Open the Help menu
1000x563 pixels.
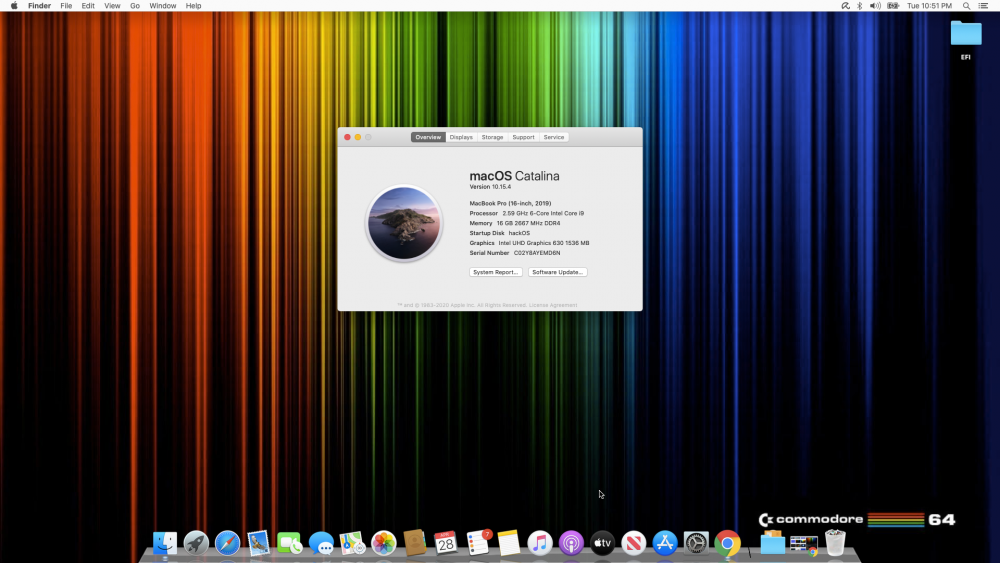pos(193,6)
